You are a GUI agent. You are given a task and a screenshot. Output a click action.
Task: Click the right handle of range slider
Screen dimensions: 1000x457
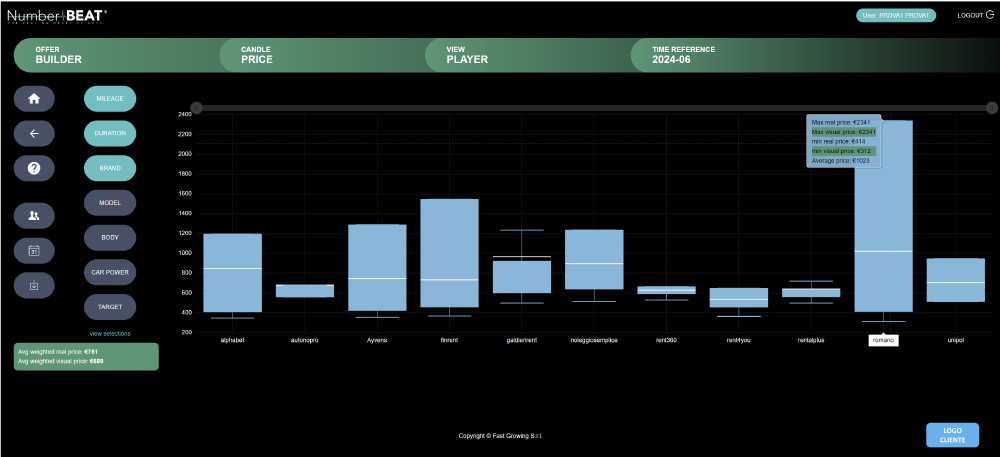click(x=991, y=108)
